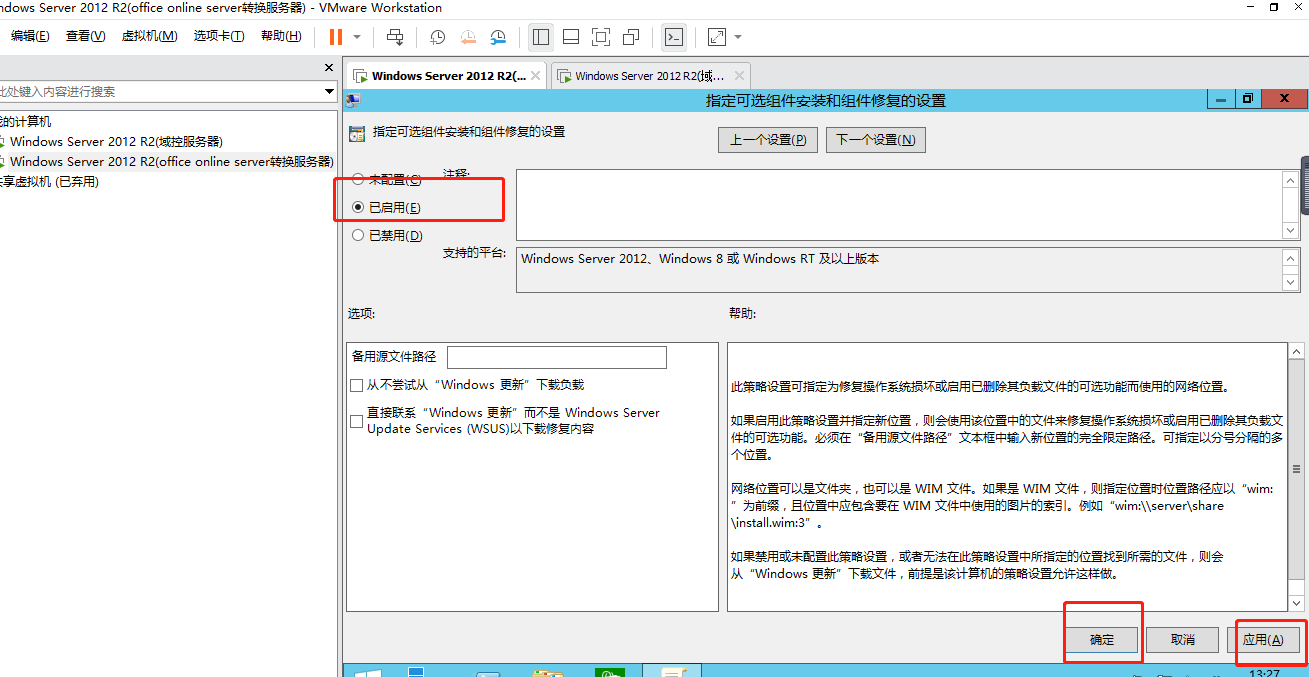Image resolution: width=1309 pixels, height=677 pixels.
Task: Open the 选项卡(T) menu
Action: tap(219, 36)
